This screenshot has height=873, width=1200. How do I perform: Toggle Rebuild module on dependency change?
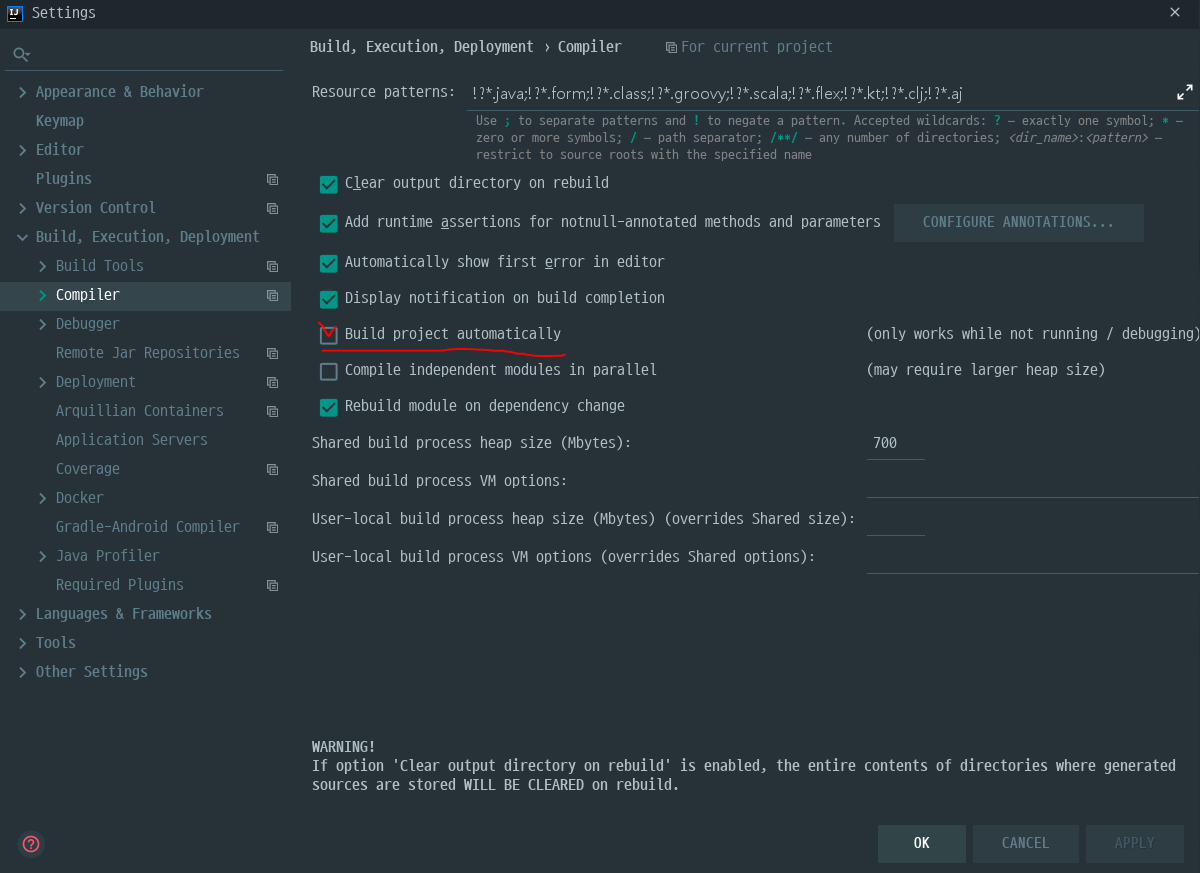(x=328, y=407)
